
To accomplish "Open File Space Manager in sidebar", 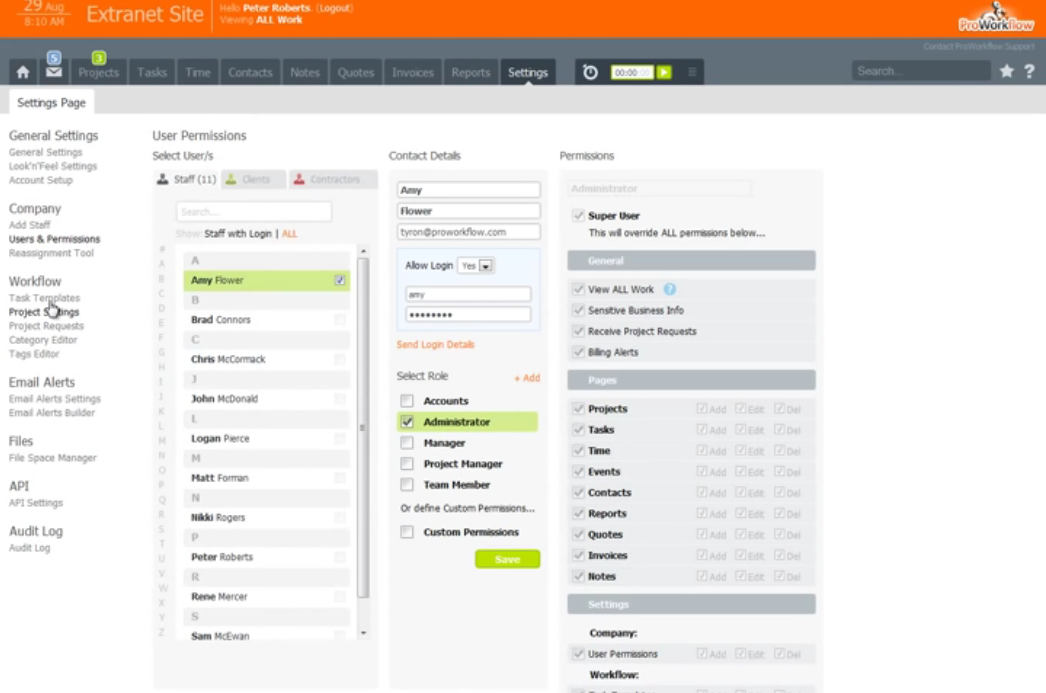I will pos(53,458).
